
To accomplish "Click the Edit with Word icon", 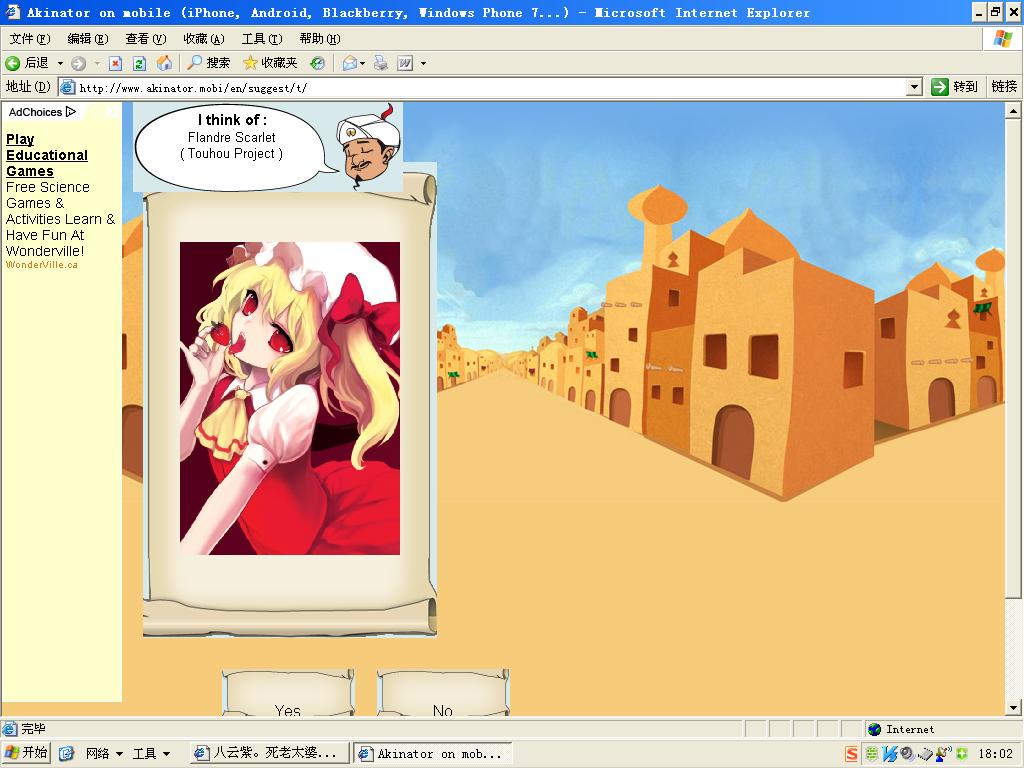I will (405, 63).
